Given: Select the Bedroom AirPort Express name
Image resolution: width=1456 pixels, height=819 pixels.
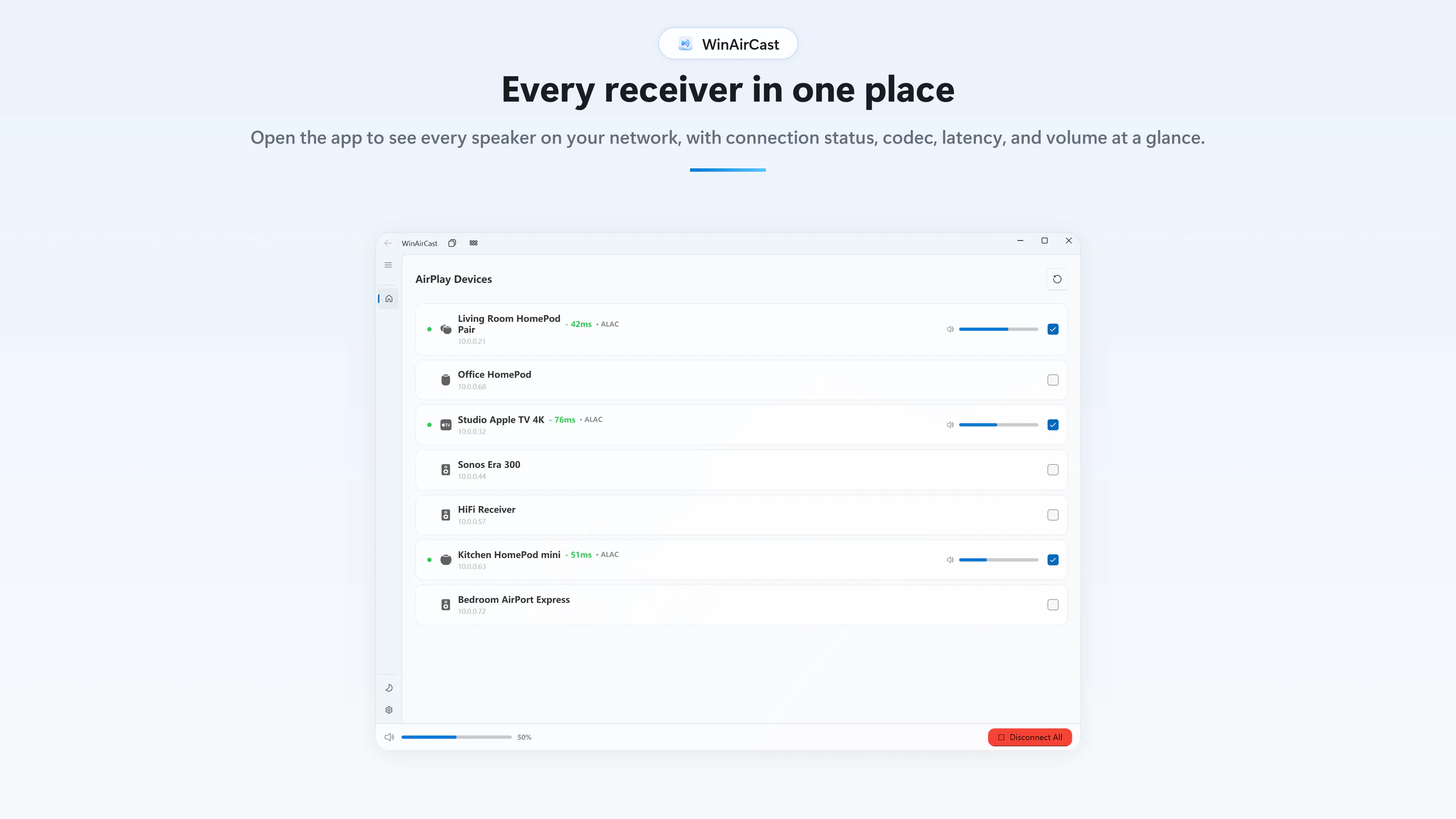Looking at the screenshot, I should pos(514,600).
